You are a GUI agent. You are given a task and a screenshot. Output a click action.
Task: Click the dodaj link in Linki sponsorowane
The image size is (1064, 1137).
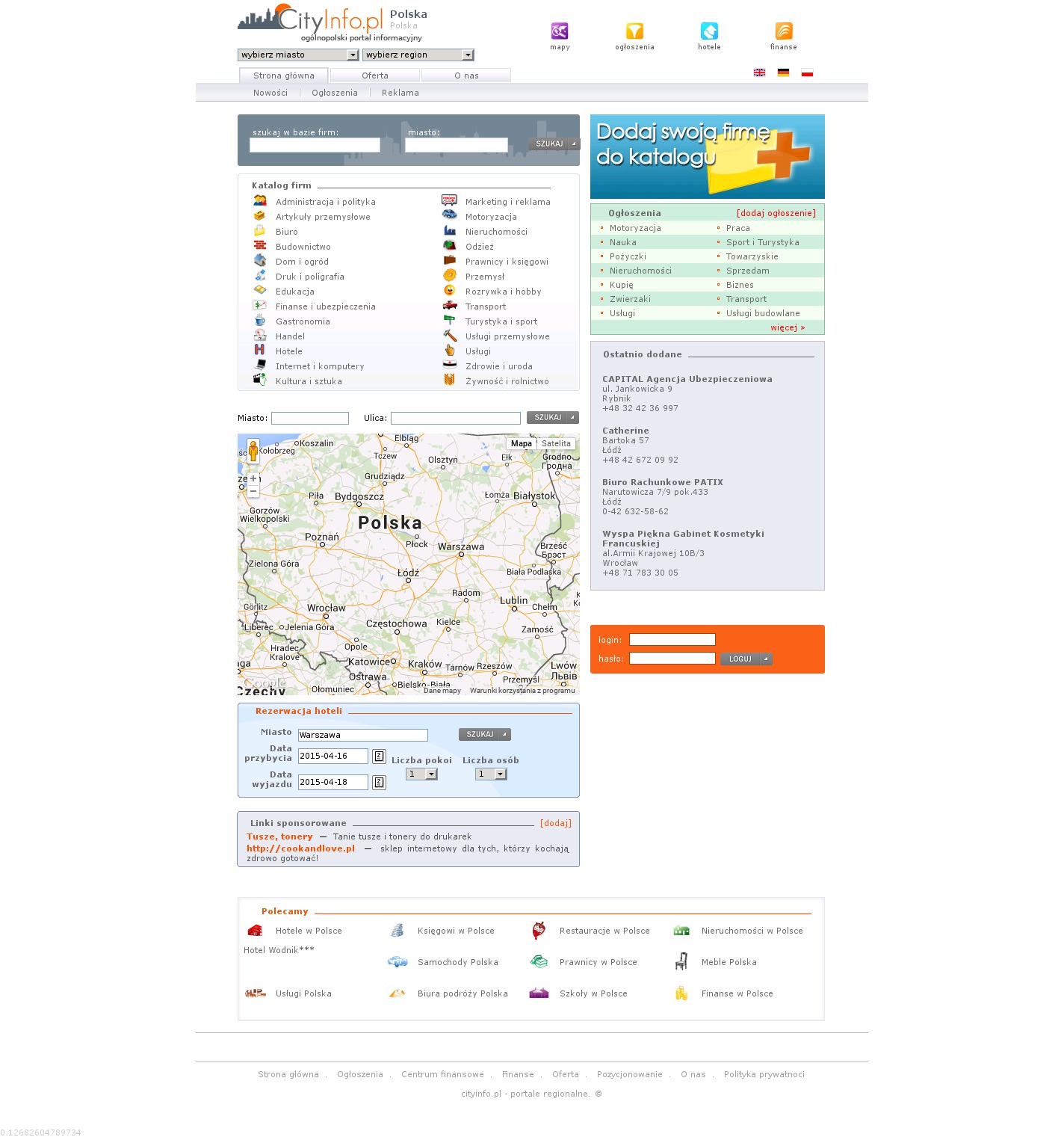556,823
